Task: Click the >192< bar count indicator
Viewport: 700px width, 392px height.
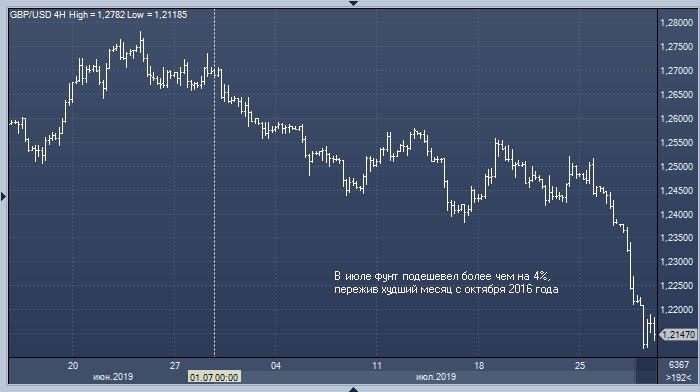Action: pyautogui.click(x=679, y=378)
